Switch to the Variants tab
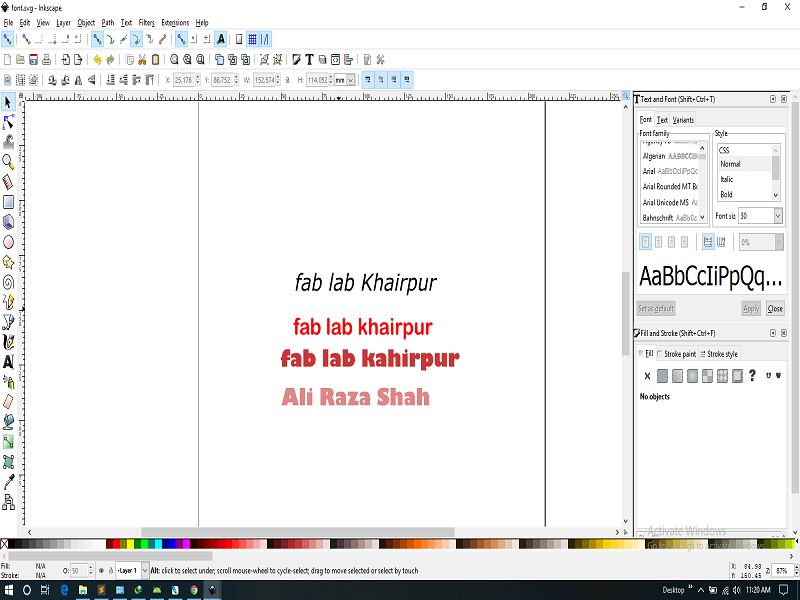 683,120
